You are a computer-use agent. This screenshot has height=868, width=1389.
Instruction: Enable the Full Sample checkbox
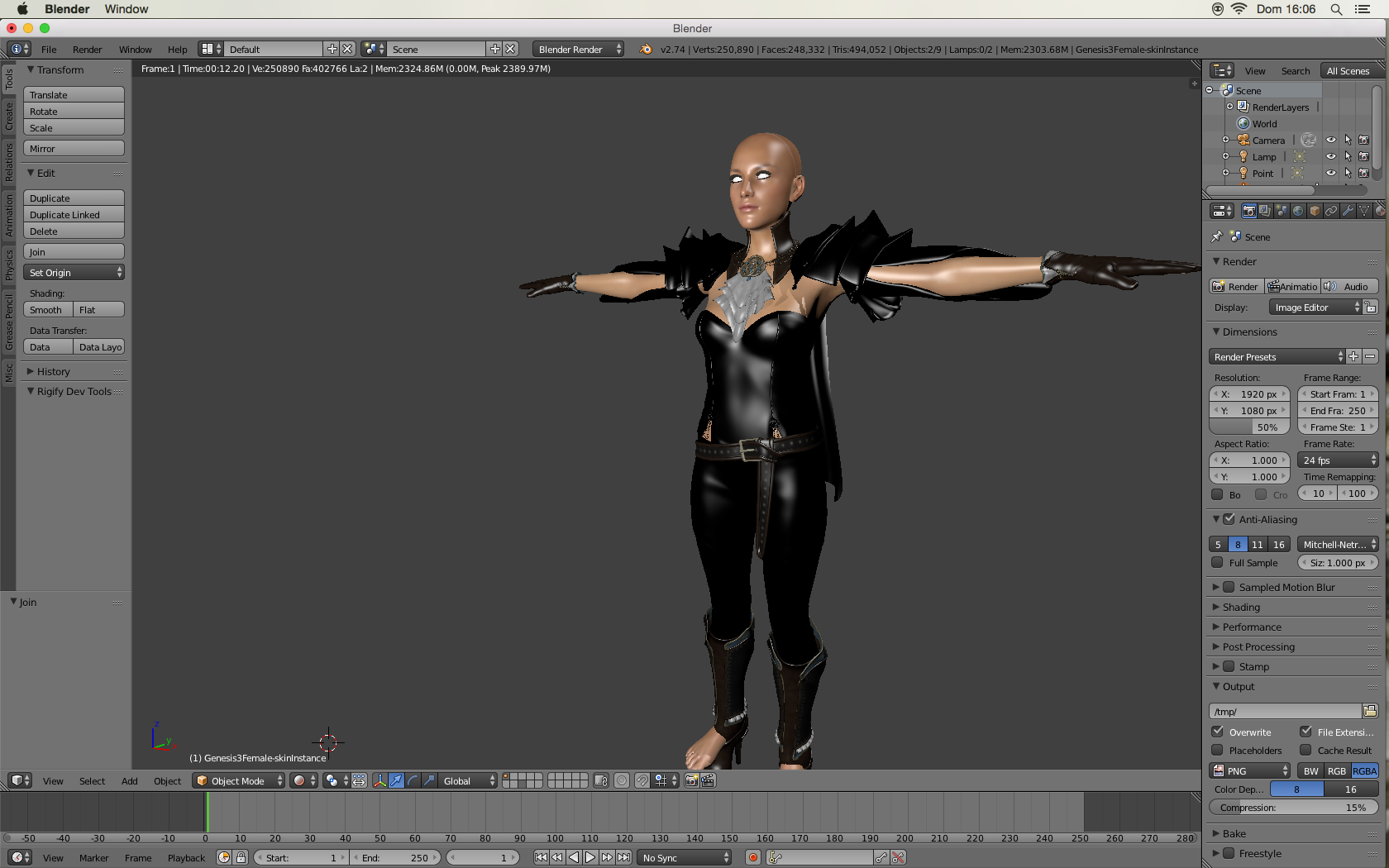(1218, 563)
